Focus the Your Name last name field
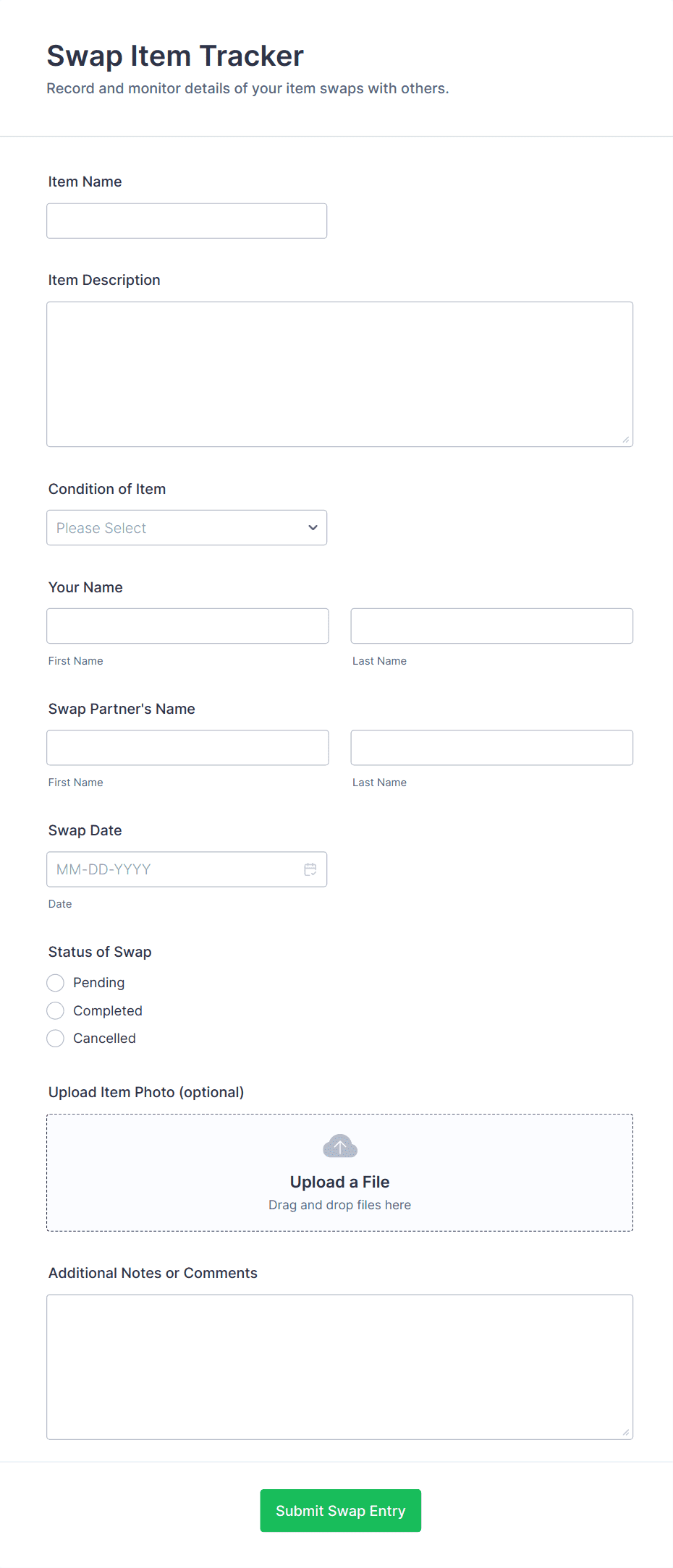Image resolution: width=673 pixels, height=1568 pixels. pyautogui.click(x=491, y=626)
